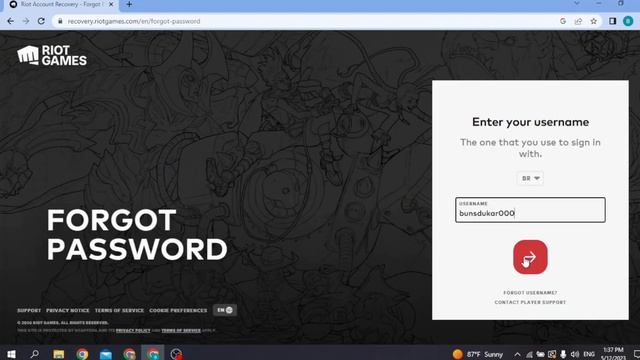Open the reCAPTCHA Terms of Service link
Screen dimensions: 640x360
point(181,330)
